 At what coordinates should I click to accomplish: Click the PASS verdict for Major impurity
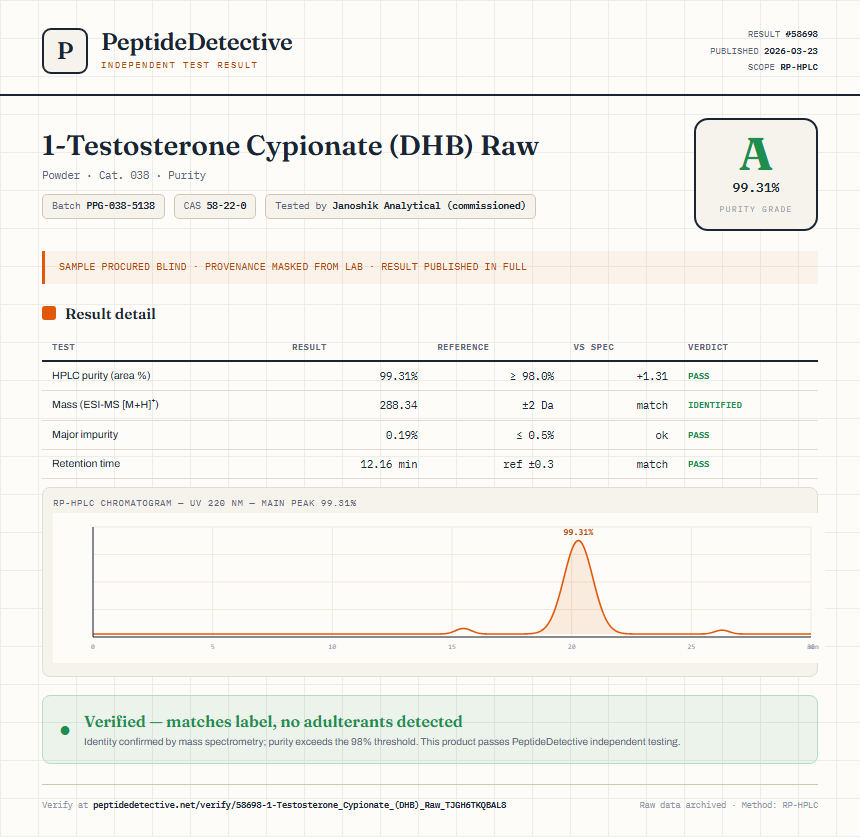pos(699,435)
